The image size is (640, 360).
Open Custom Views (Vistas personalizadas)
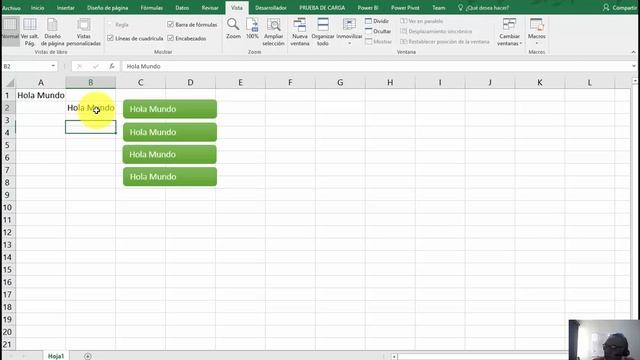[x=83, y=32]
